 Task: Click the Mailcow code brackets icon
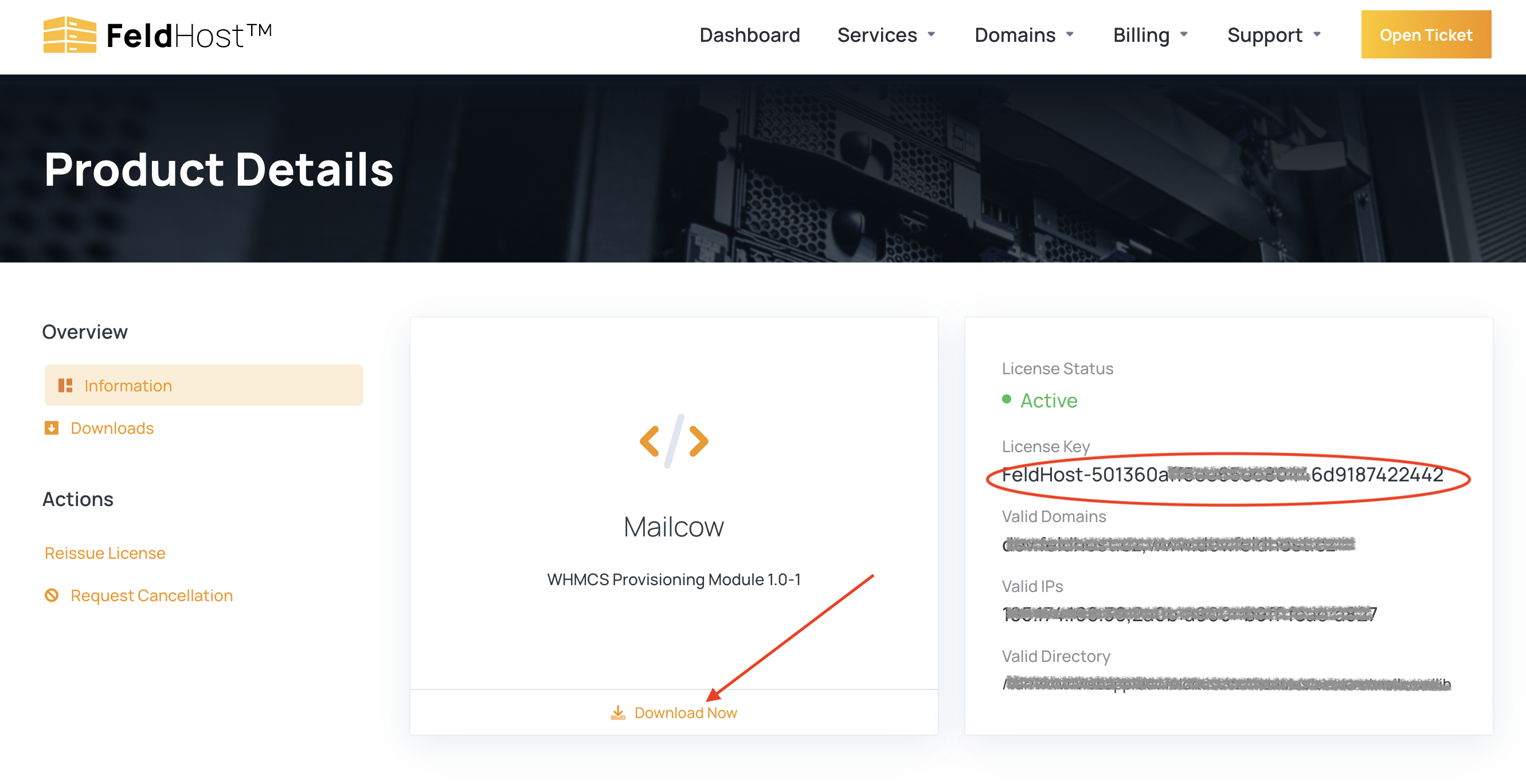[x=674, y=441]
